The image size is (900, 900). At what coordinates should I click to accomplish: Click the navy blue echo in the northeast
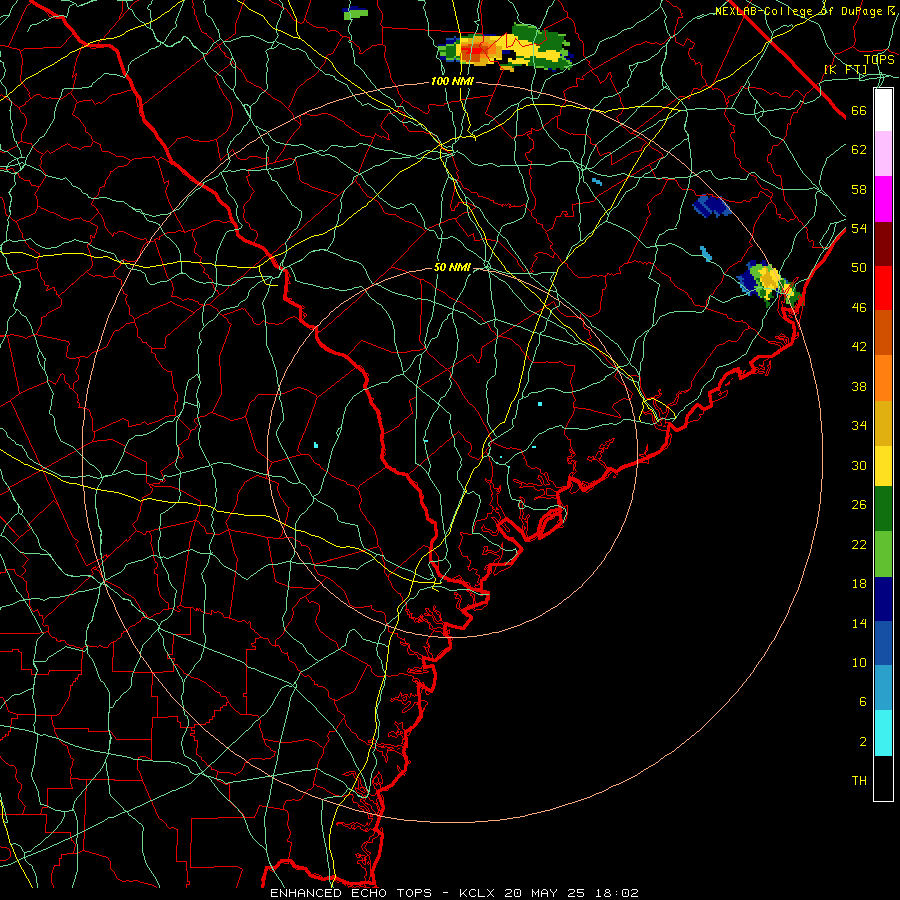[711, 205]
